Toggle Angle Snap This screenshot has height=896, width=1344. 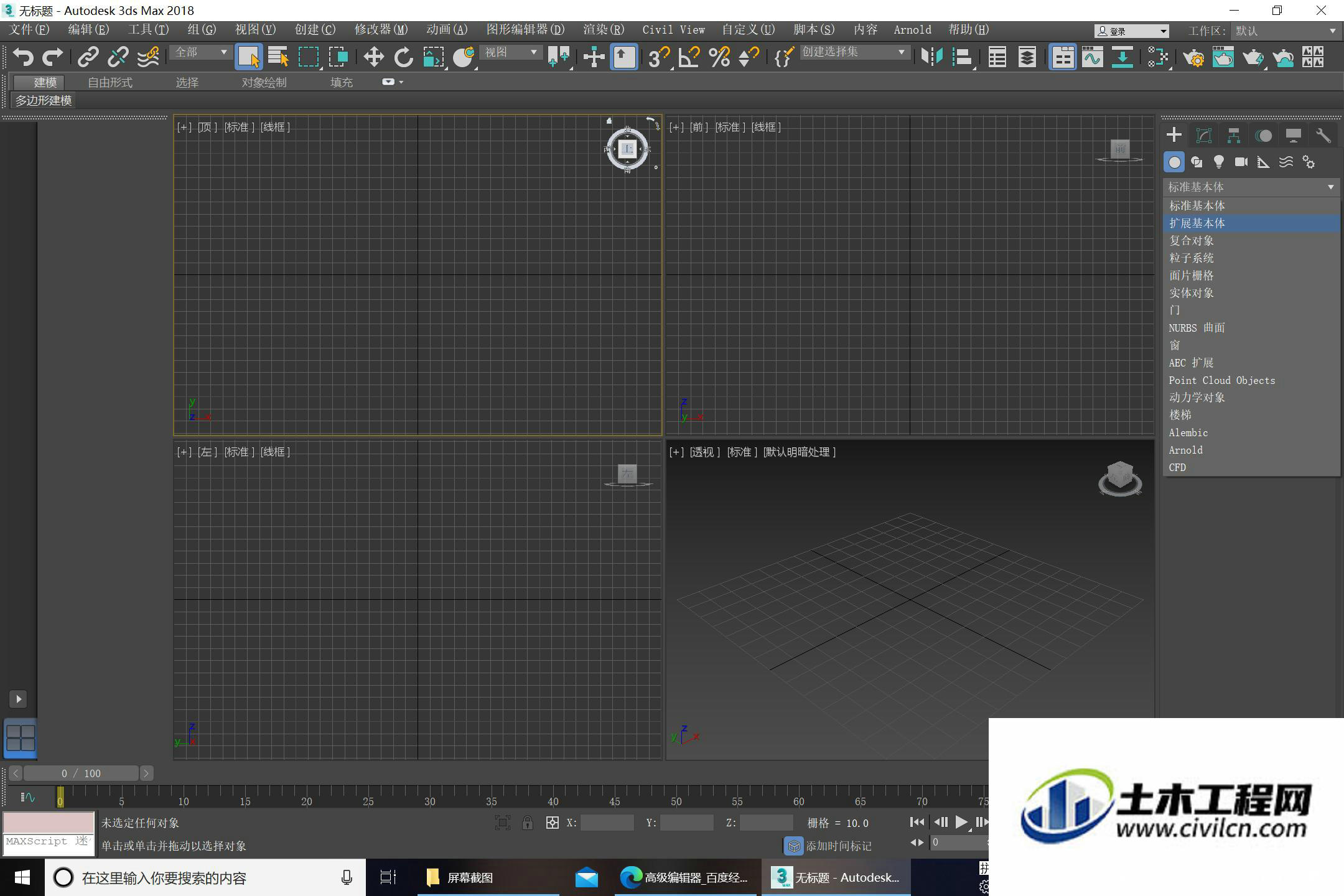(689, 57)
